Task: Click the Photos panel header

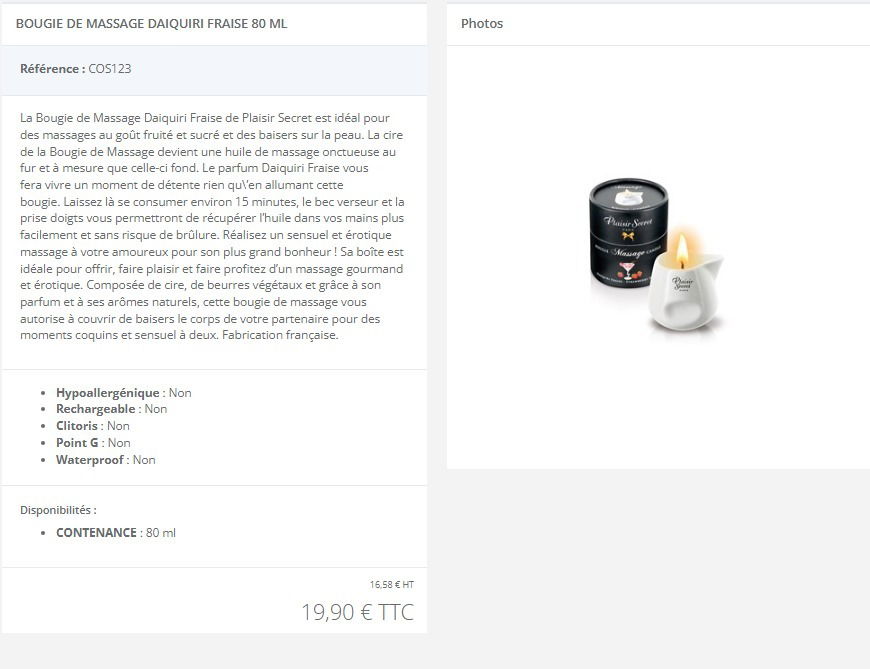Action: tap(482, 24)
